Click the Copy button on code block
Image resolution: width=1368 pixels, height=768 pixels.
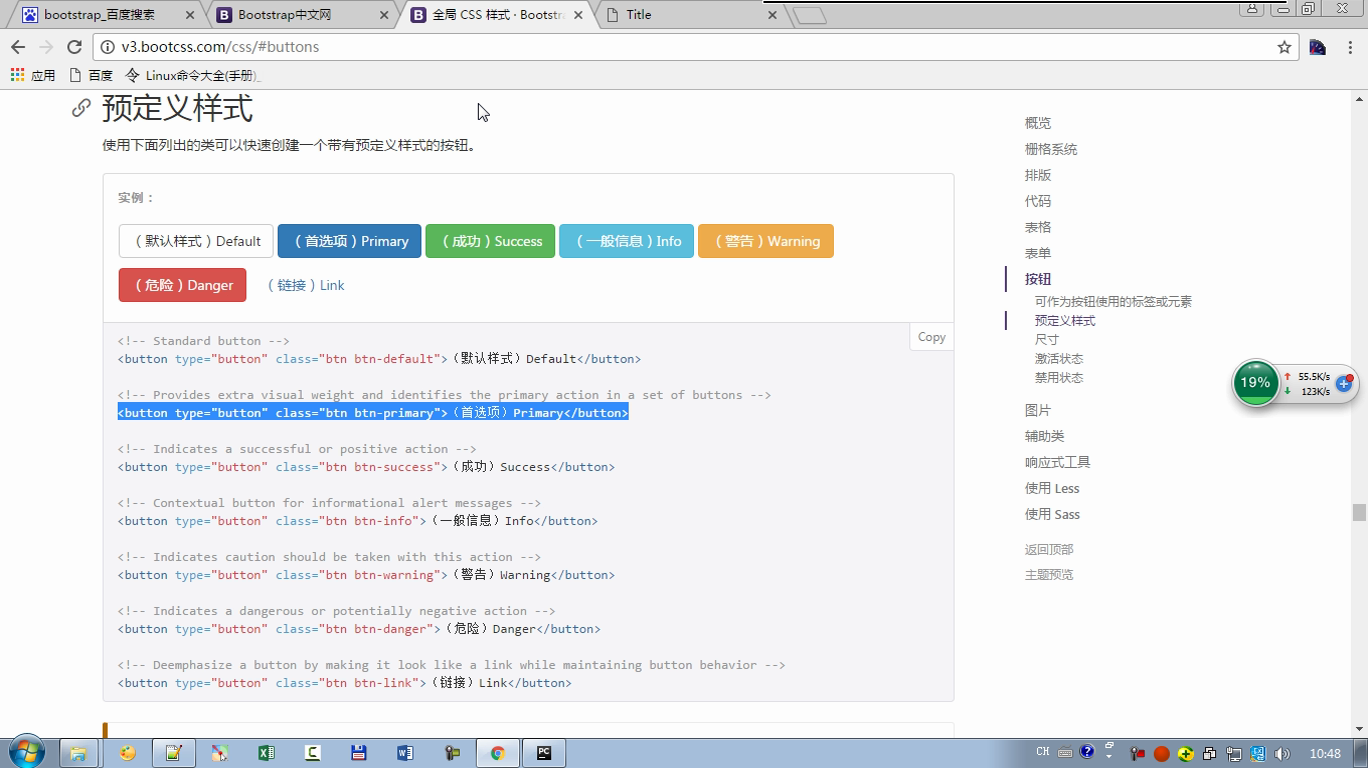[x=931, y=337]
